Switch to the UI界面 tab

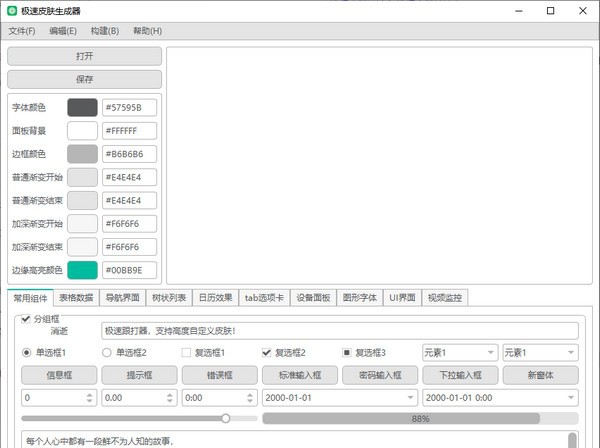(x=402, y=298)
